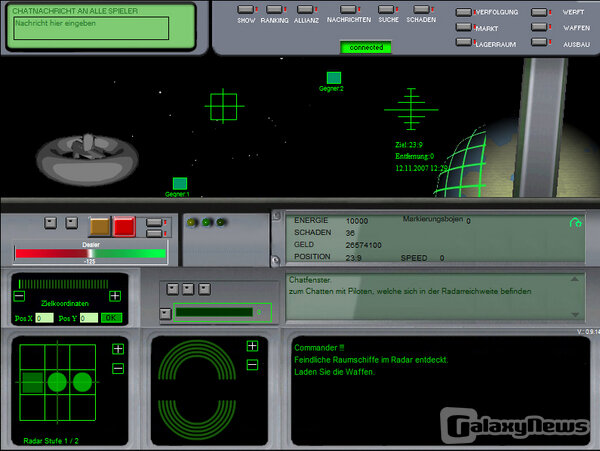Click the square blip on radar
The width and height of the screenshot is (600, 451).
(x=33, y=383)
